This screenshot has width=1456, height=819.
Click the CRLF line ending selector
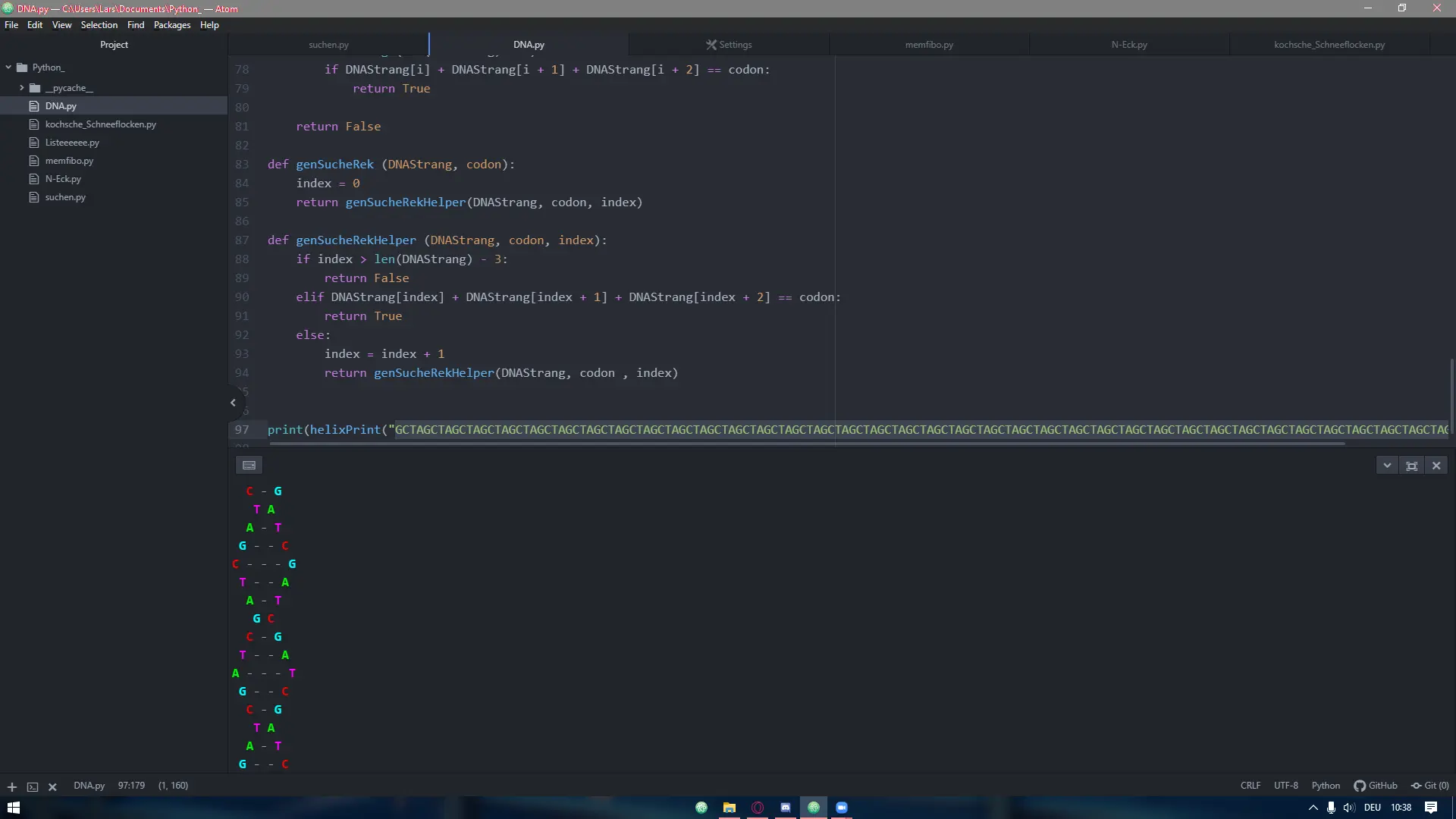tap(1250, 786)
